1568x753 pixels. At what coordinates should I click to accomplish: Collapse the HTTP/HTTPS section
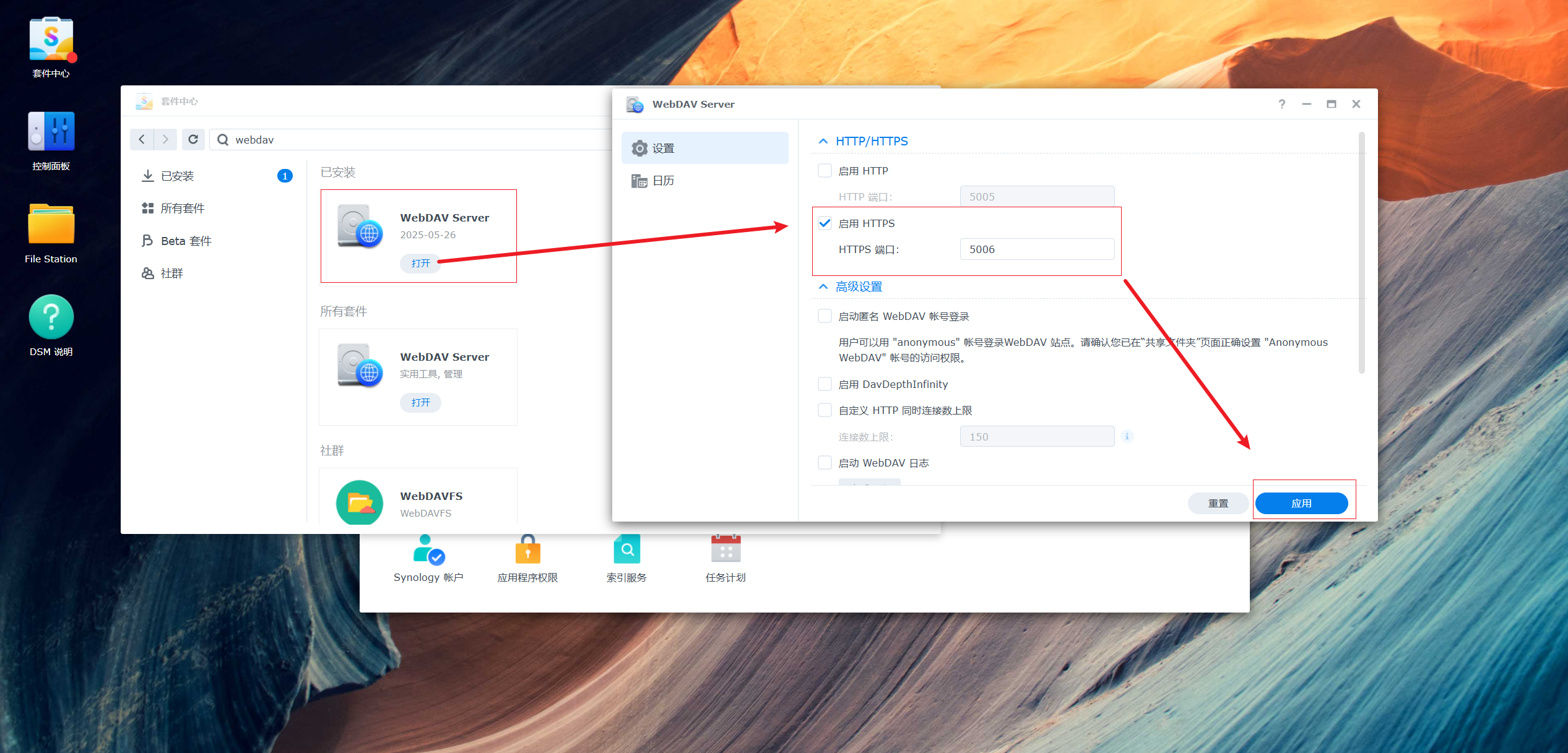pyautogui.click(x=823, y=141)
